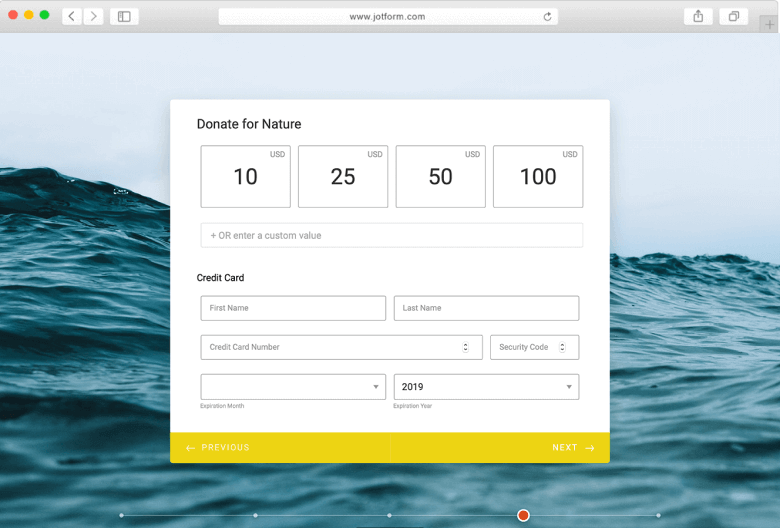Viewport: 780px width, 529px height.
Task: Show all tabs overview icon
Action: point(734,16)
